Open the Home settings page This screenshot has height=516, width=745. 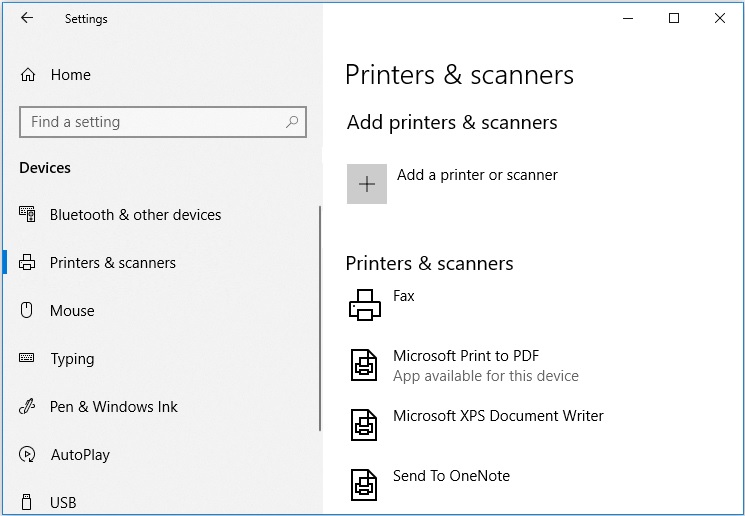[x=70, y=75]
